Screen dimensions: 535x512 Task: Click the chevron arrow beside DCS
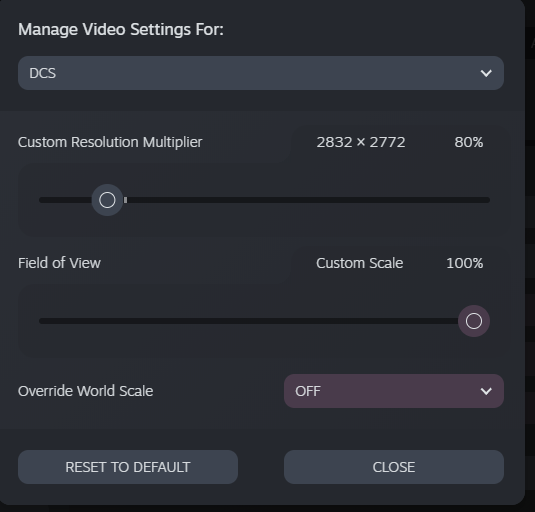pos(486,73)
